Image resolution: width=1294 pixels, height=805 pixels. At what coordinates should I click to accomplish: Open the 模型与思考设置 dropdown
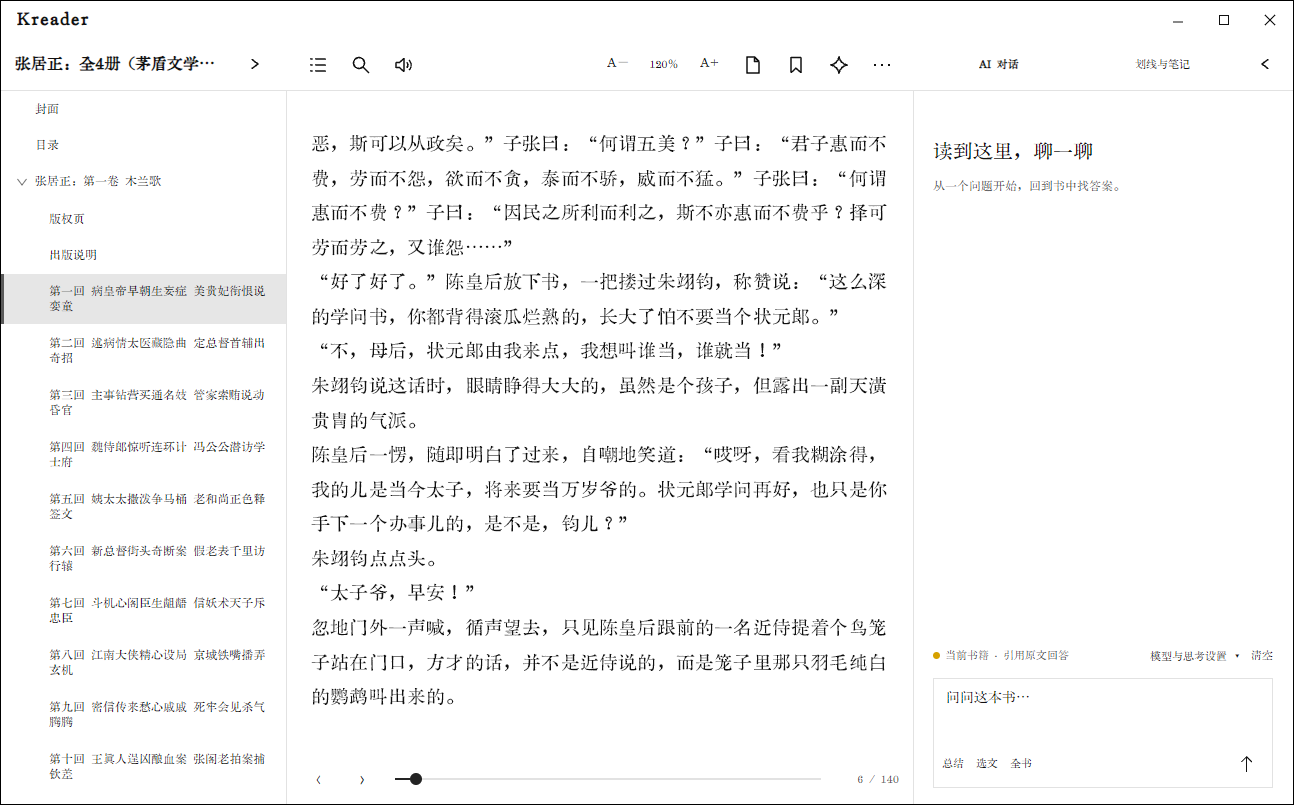pos(1195,656)
